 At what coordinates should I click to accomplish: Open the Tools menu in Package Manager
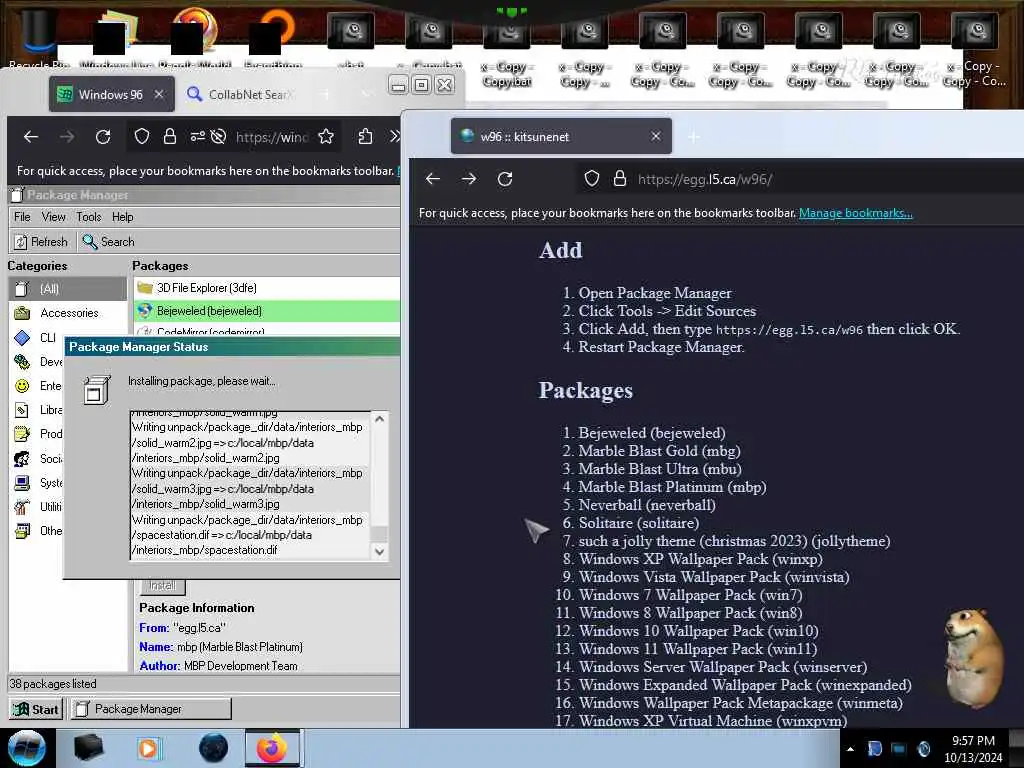coord(88,217)
